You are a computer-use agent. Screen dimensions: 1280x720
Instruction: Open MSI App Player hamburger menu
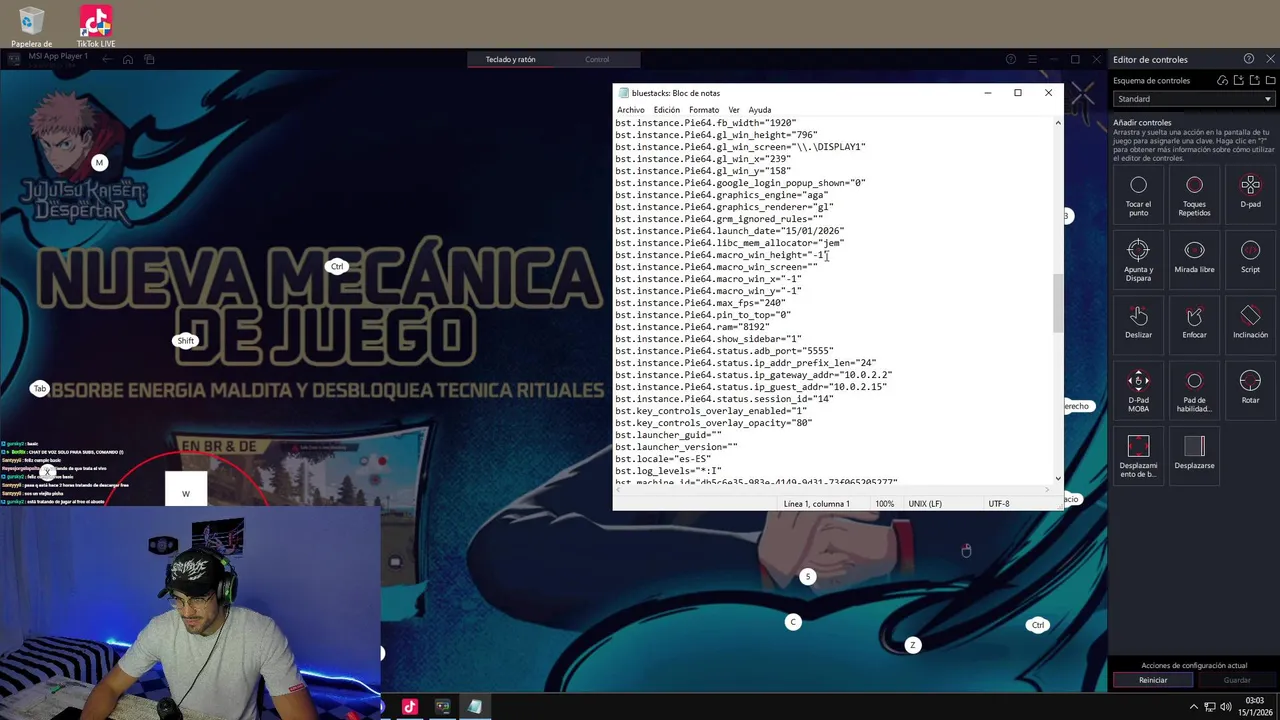point(1033,59)
